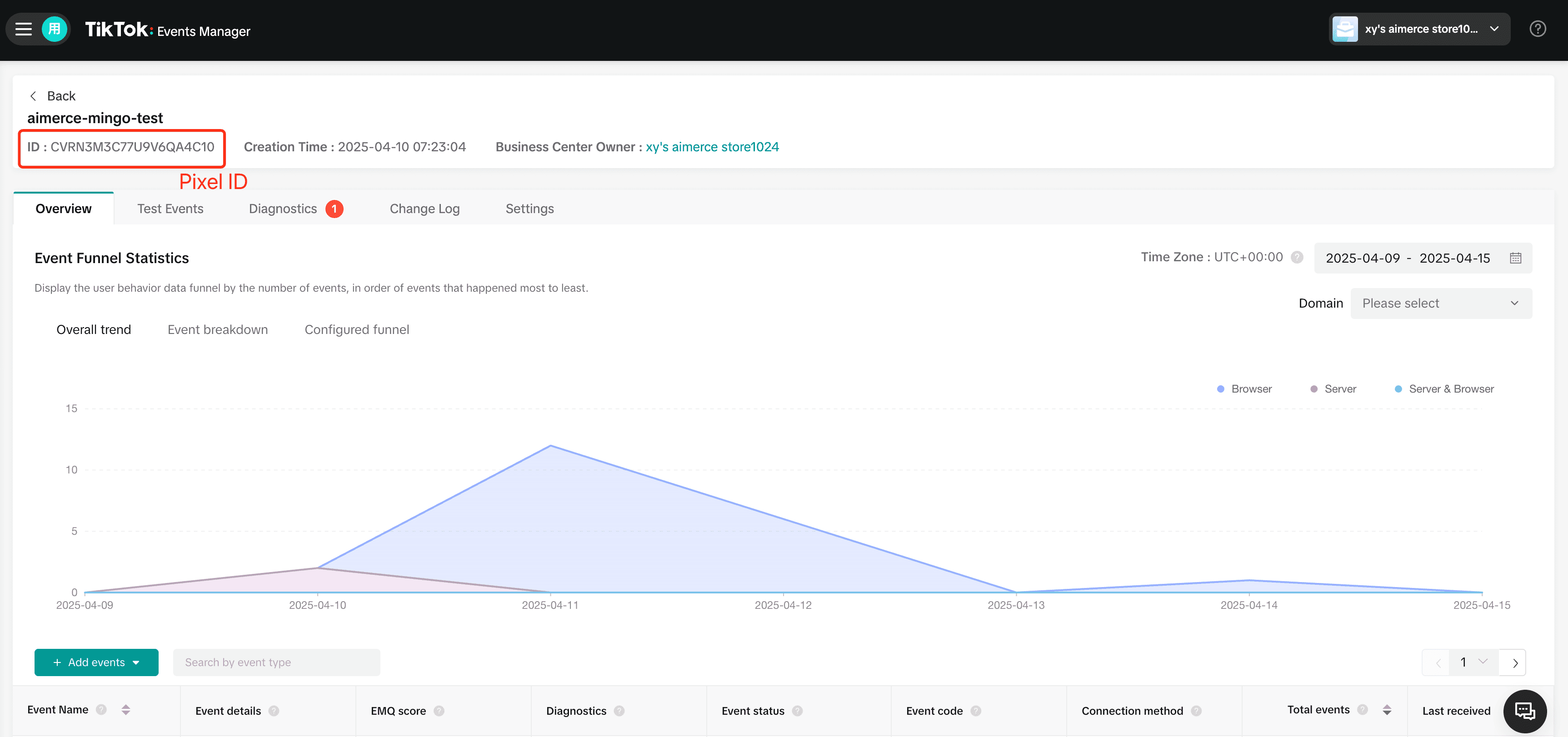Click the Creation Time 2025-04-10 07:23:04 text
1568x737 pixels.
[x=355, y=147]
